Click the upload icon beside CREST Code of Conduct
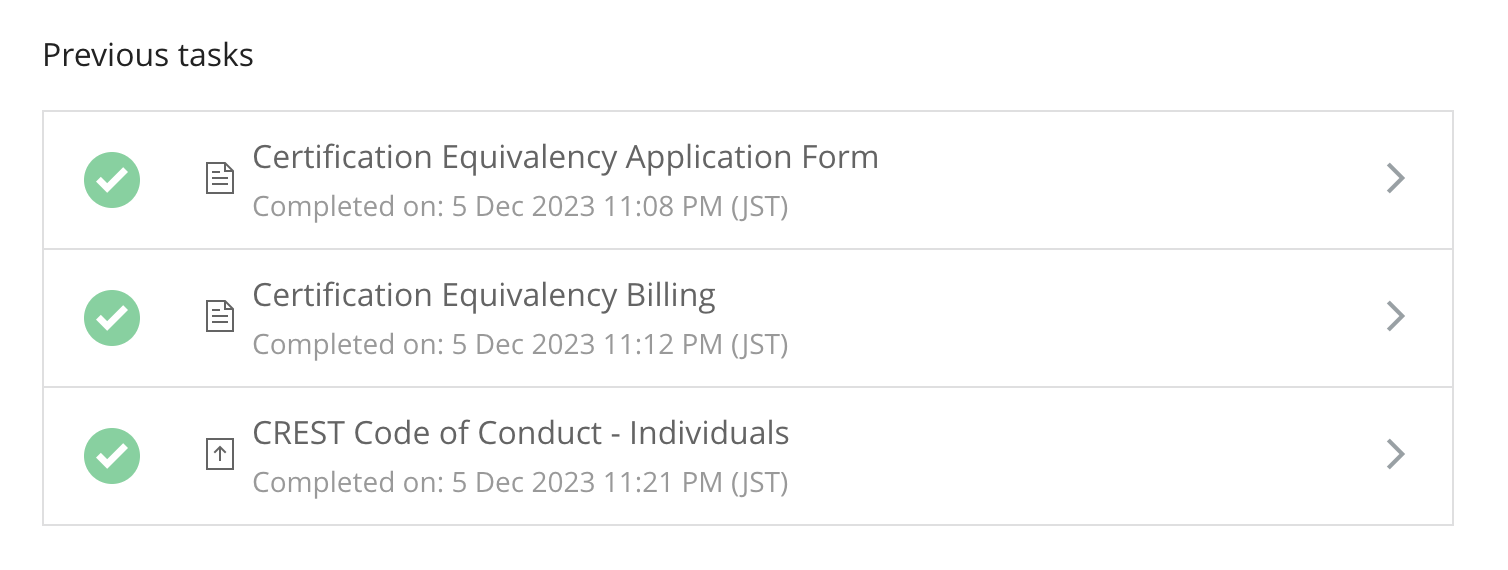 coord(220,455)
